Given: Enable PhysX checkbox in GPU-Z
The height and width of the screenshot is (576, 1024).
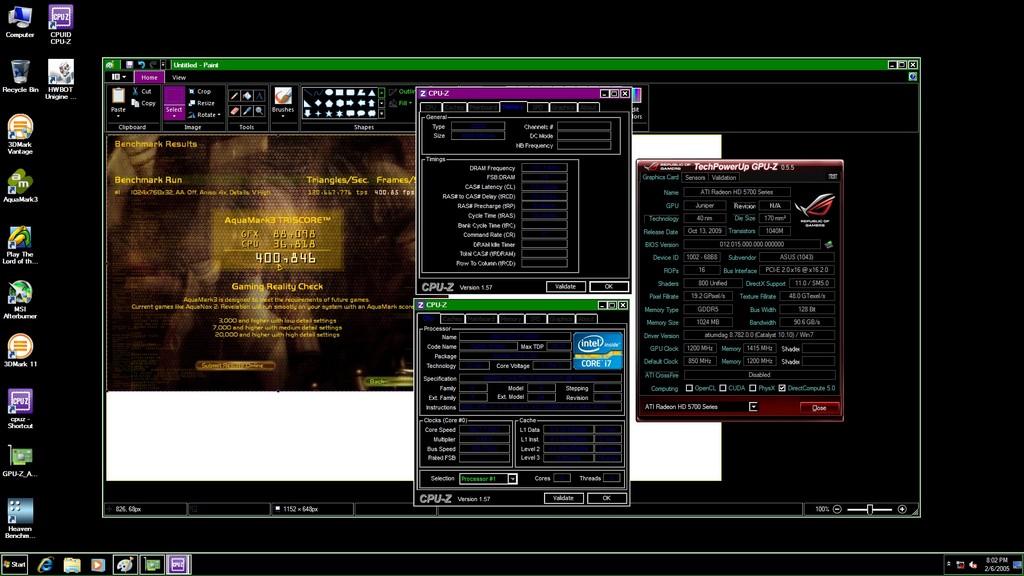Looking at the screenshot, I should (753, 388).
